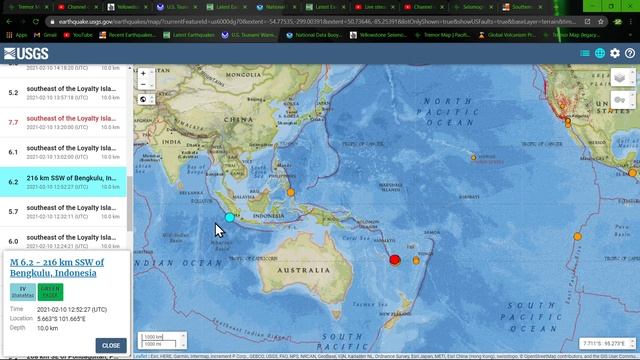Open the M 6.2 Bengkulu, Indonesia event link
640x360 pixels.
point(57,267)
